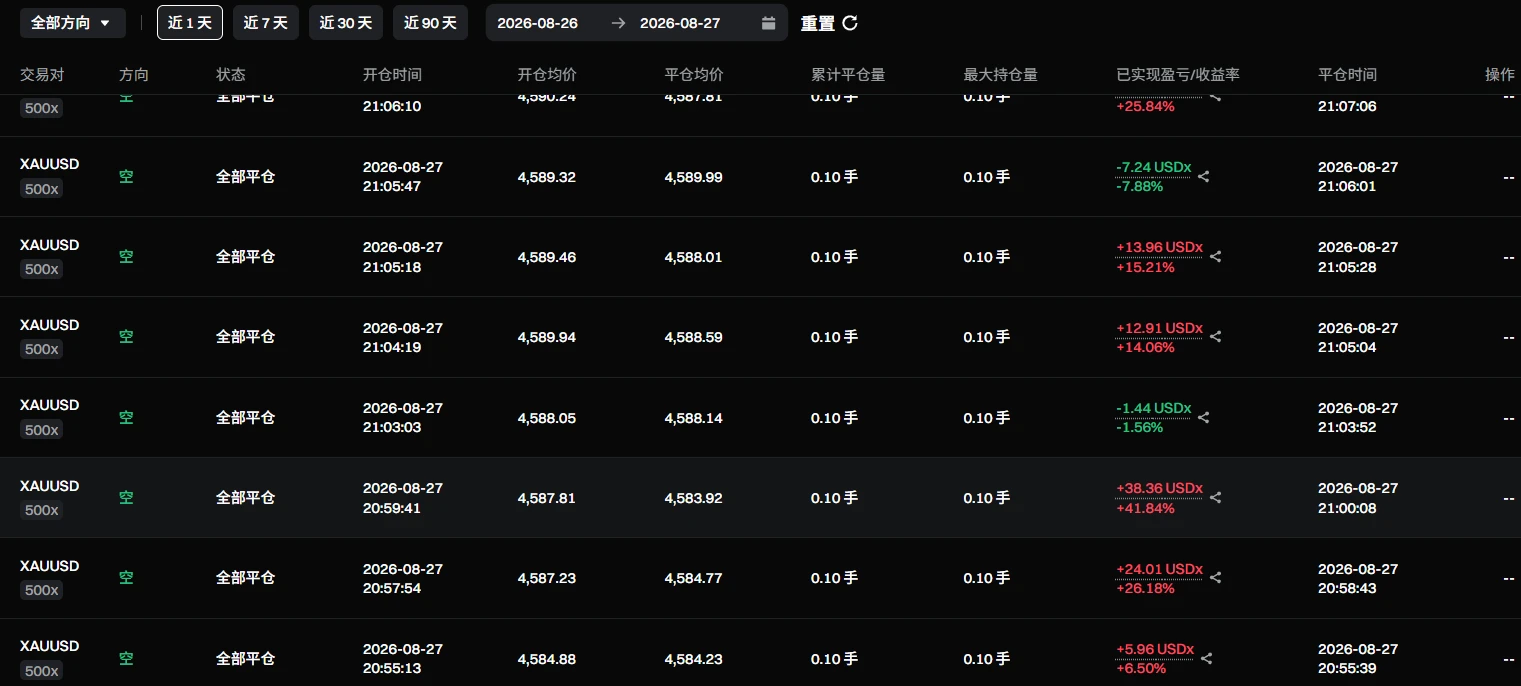Click 全部平仓 status in row opened 21:05:18

coord(245,257)
